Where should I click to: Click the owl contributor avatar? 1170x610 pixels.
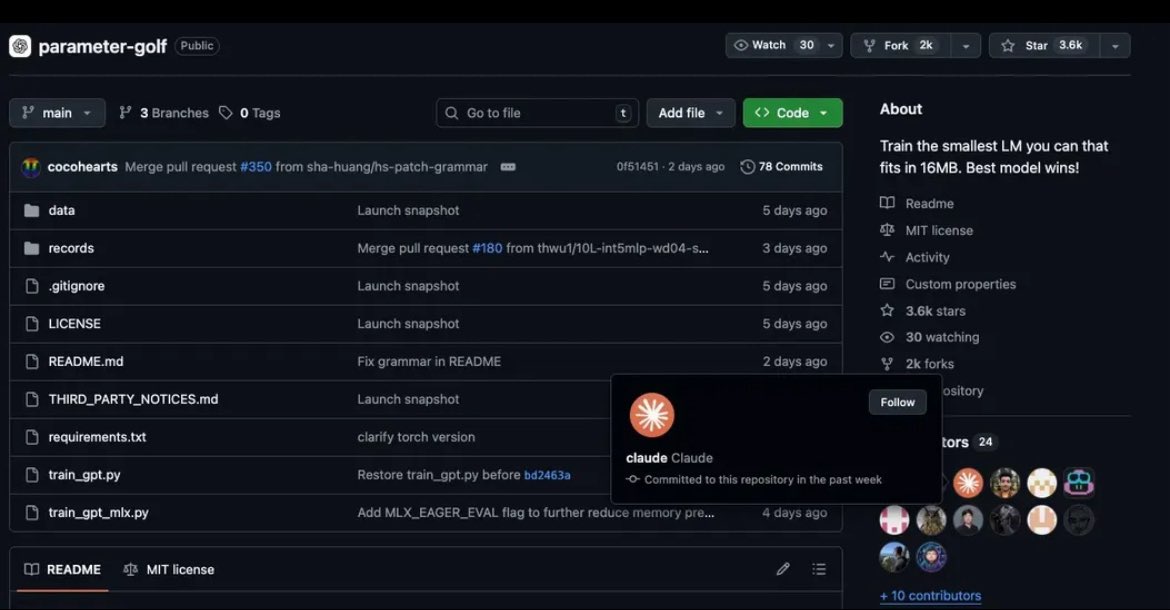[931, 520]
